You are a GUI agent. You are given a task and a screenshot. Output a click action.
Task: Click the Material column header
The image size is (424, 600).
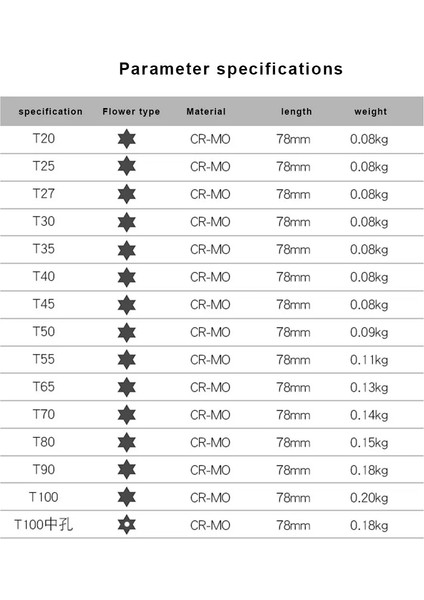[206, 112]
